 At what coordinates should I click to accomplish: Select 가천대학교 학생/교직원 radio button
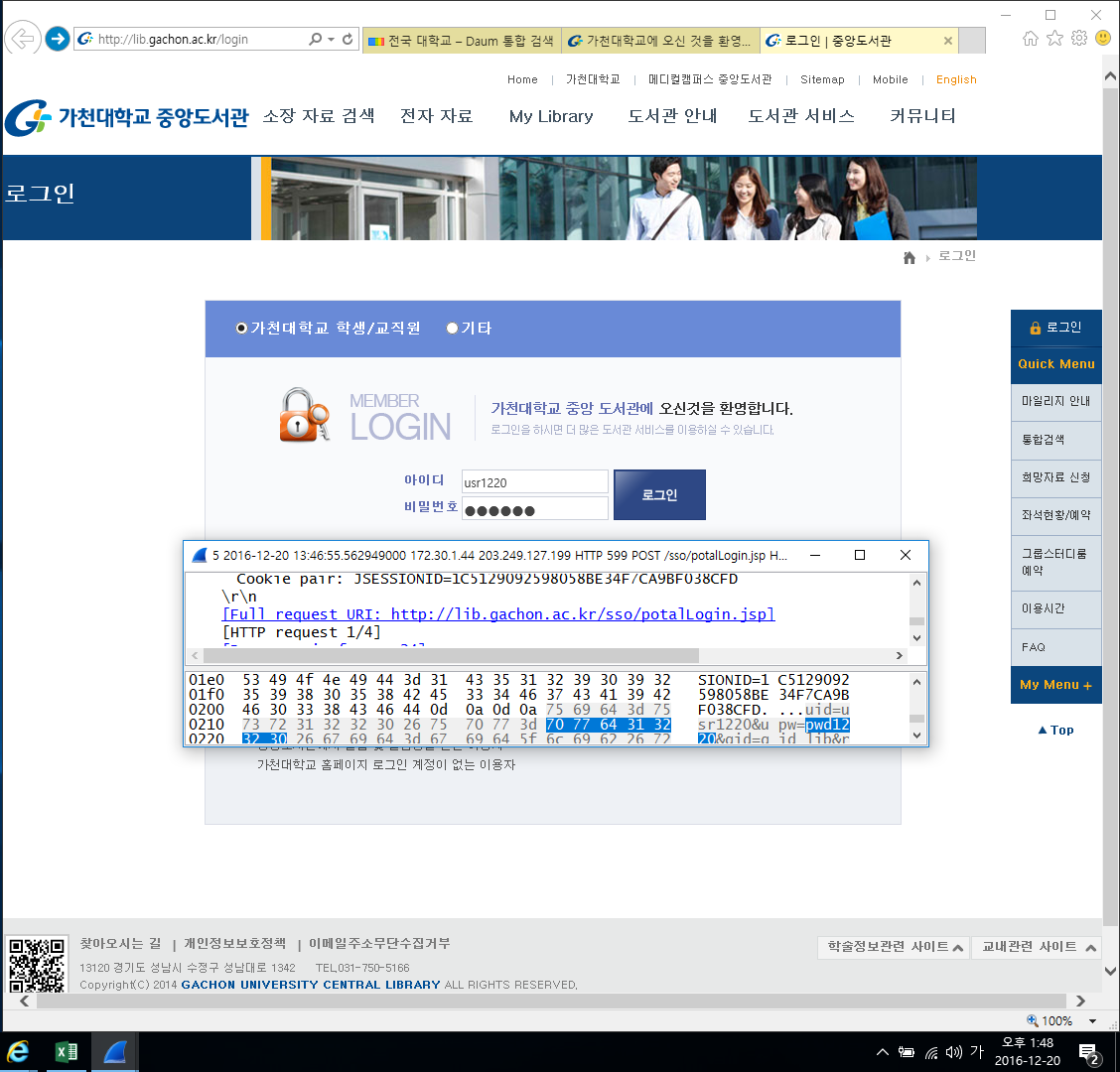[x=241, y=328]
